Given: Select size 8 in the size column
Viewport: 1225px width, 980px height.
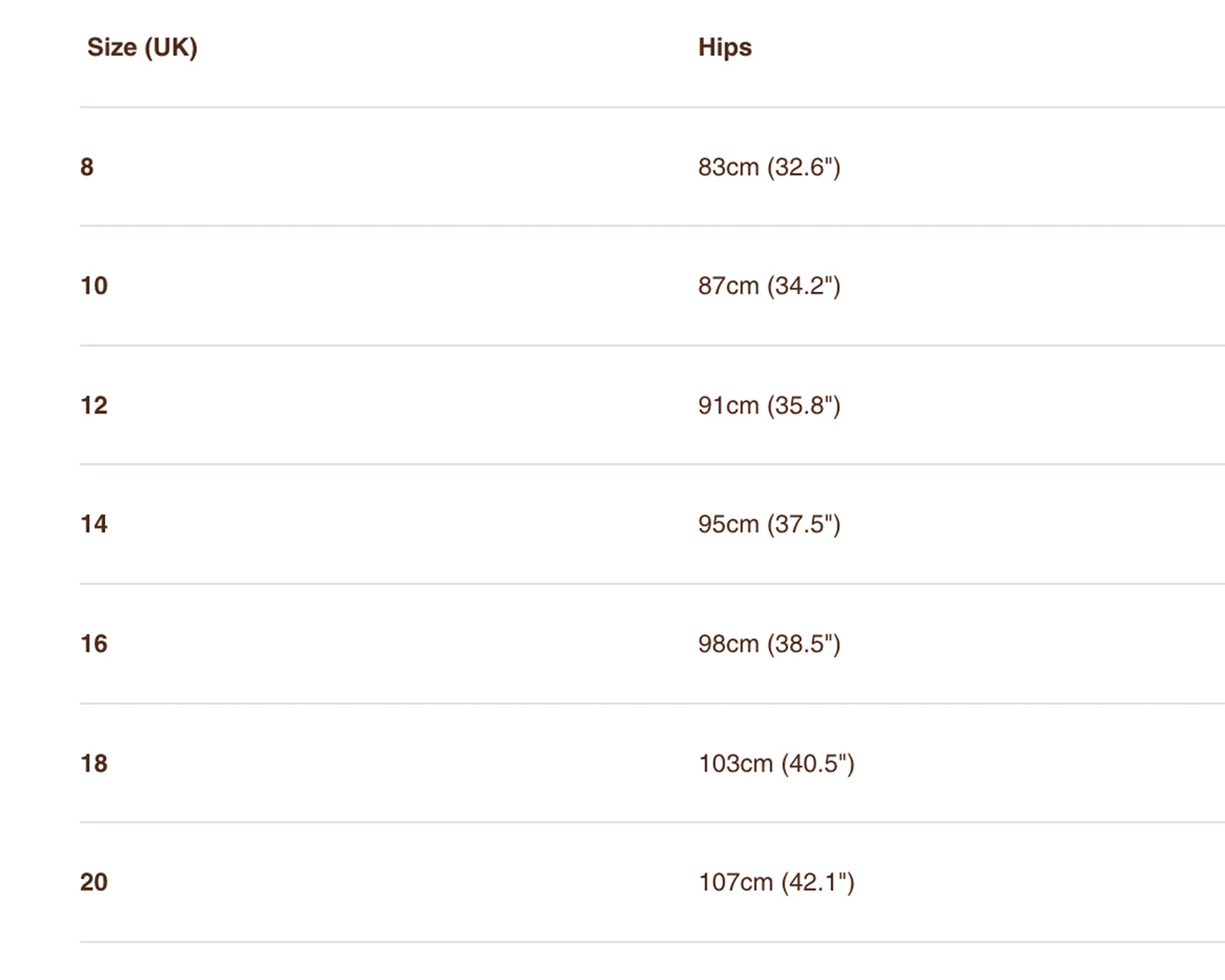Looking at the screenshot, I should click(87, 167).
